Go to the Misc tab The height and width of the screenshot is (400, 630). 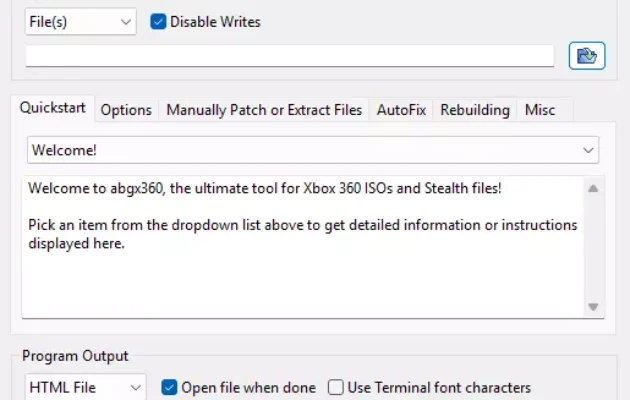[x=540, y=110]
